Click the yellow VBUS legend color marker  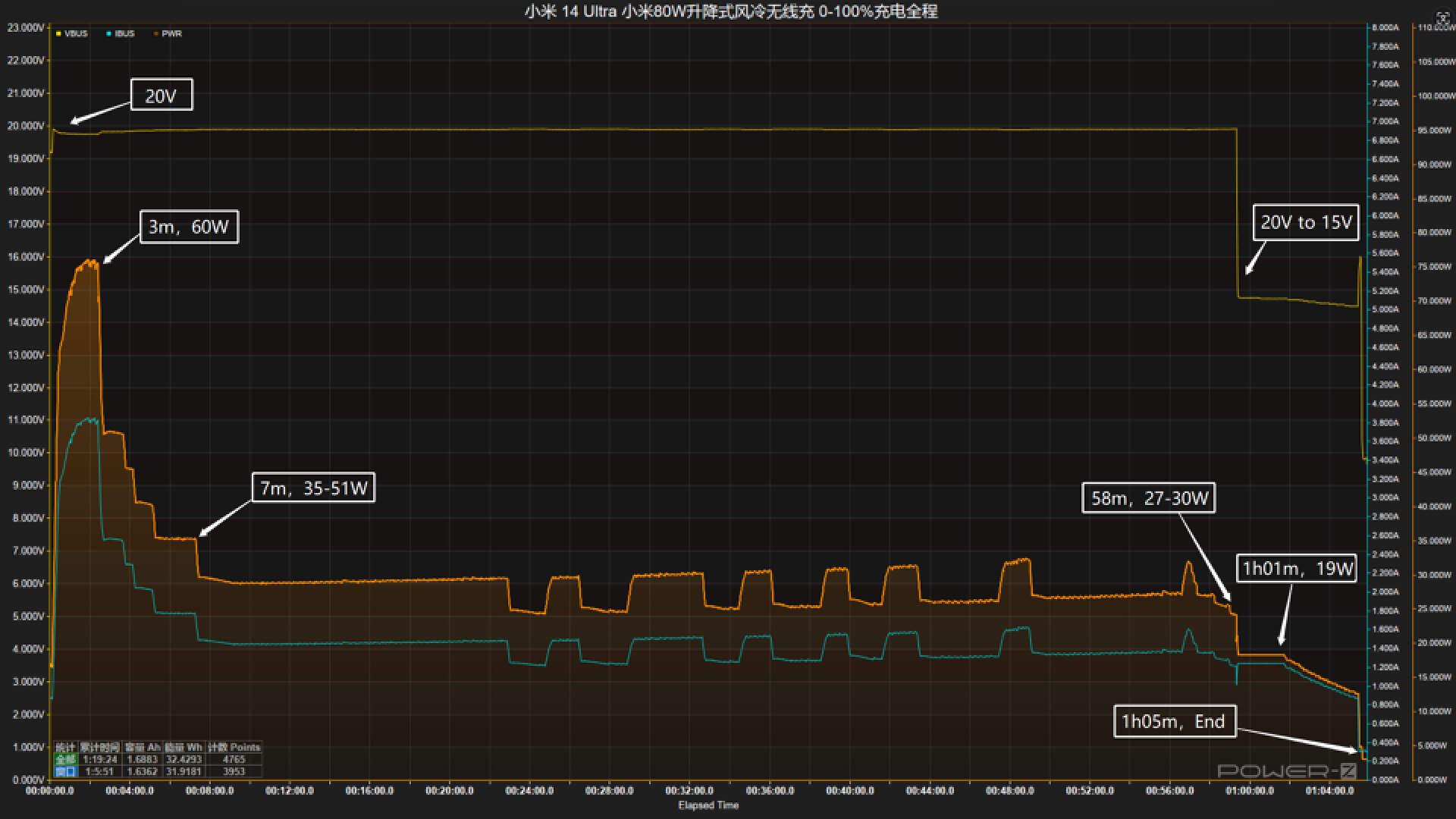click(58, 33)
